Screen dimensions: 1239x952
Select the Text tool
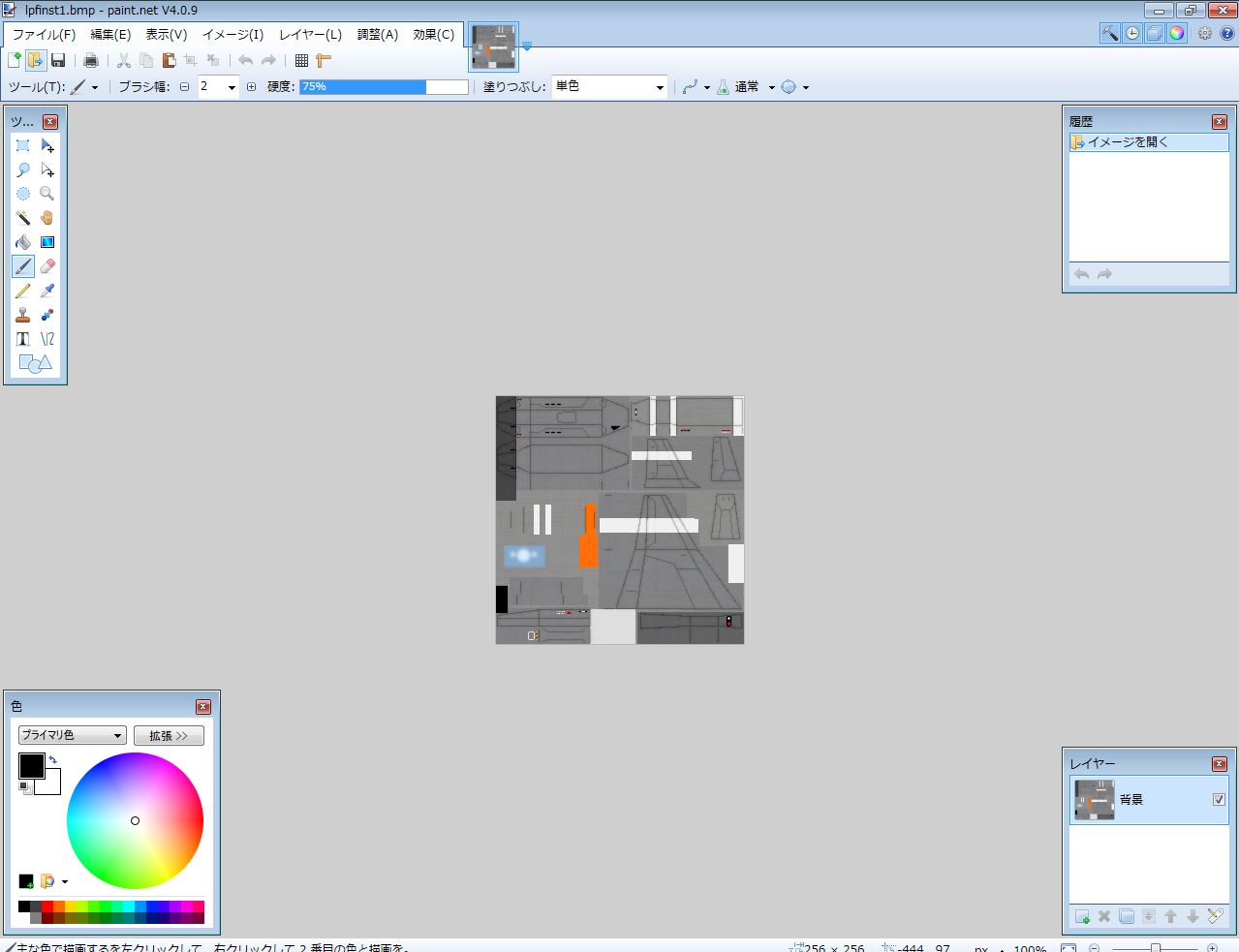coord(23,339)
